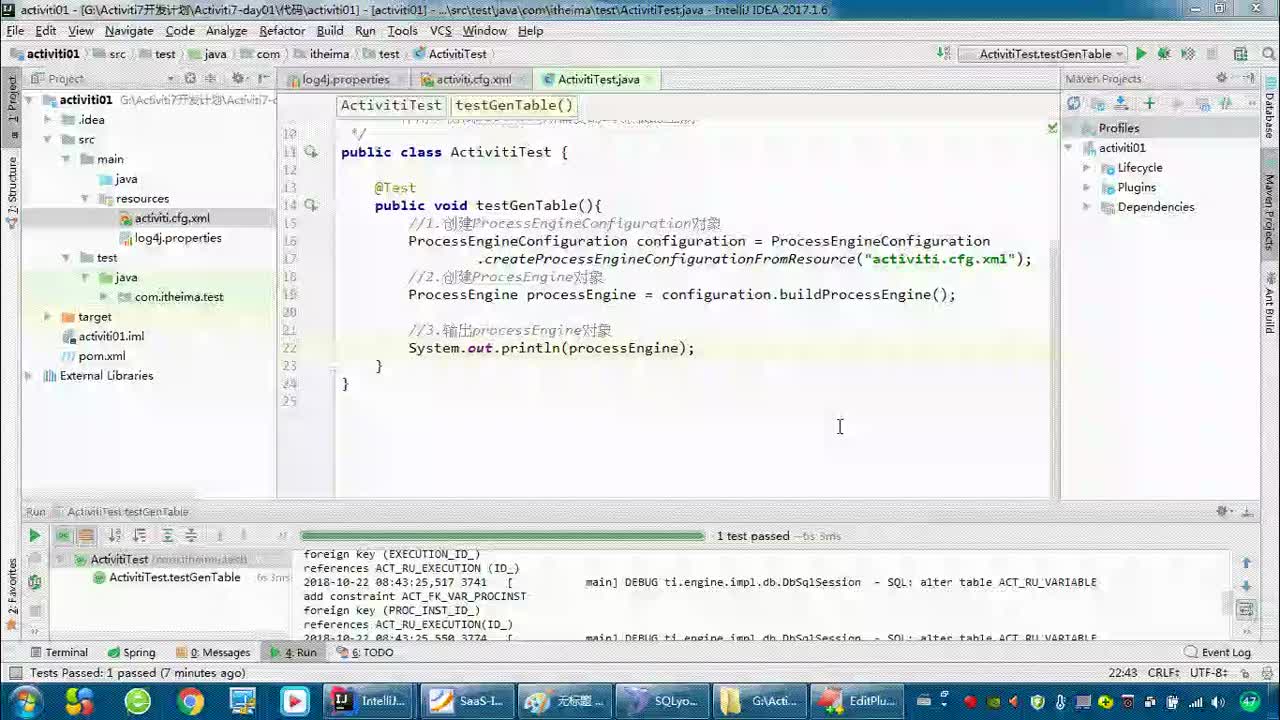
Task: Open Project Structure dialog icon
Action: coord(1241,54)
